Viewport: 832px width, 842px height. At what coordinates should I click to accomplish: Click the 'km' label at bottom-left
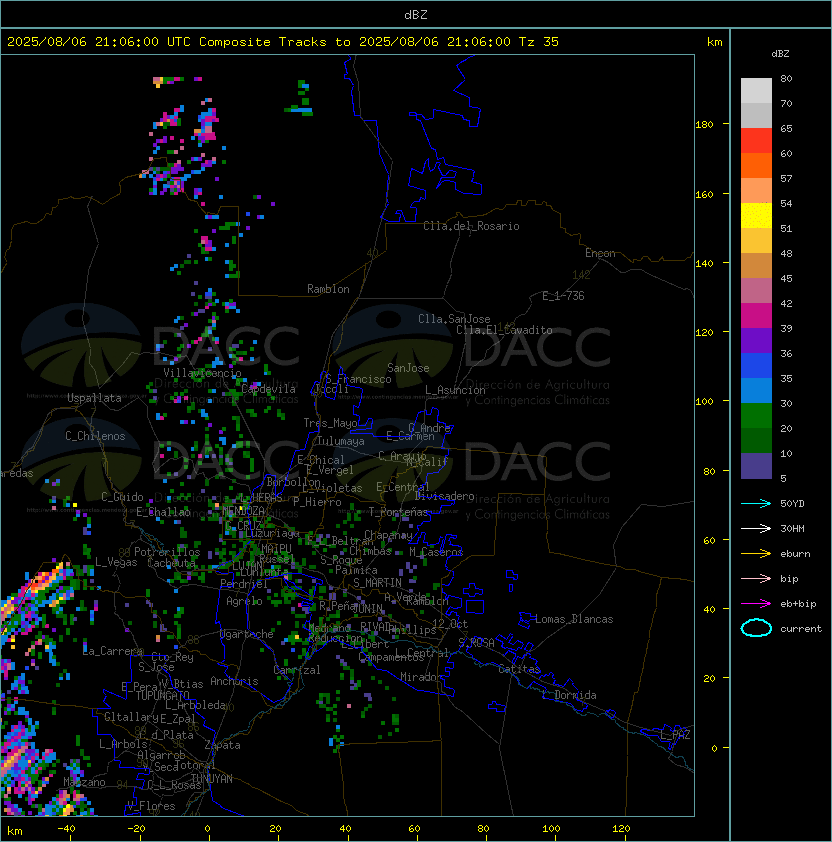click(x=15, y=831)
